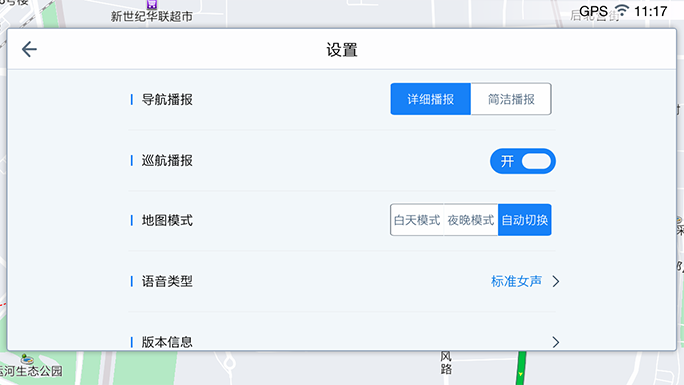684x385 pixels.
Task: Click the 设置 panel title
Action: pos(342,50)
